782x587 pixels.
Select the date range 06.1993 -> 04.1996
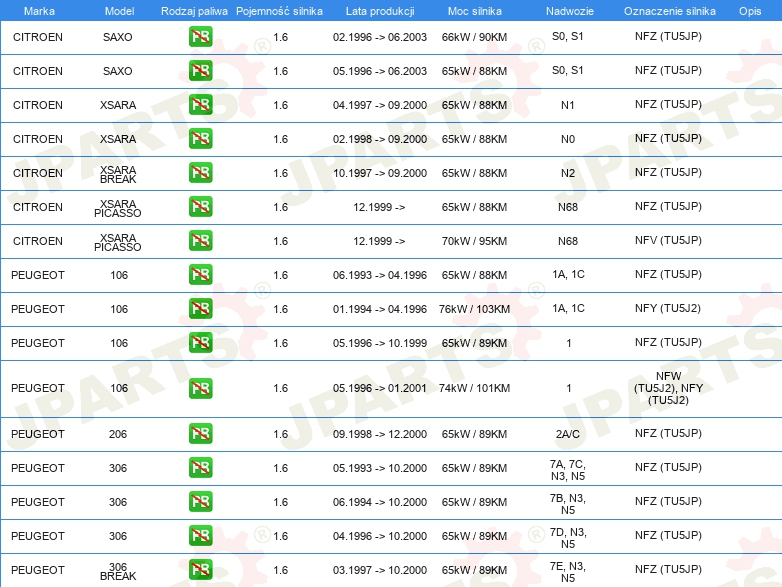(380, 275)
